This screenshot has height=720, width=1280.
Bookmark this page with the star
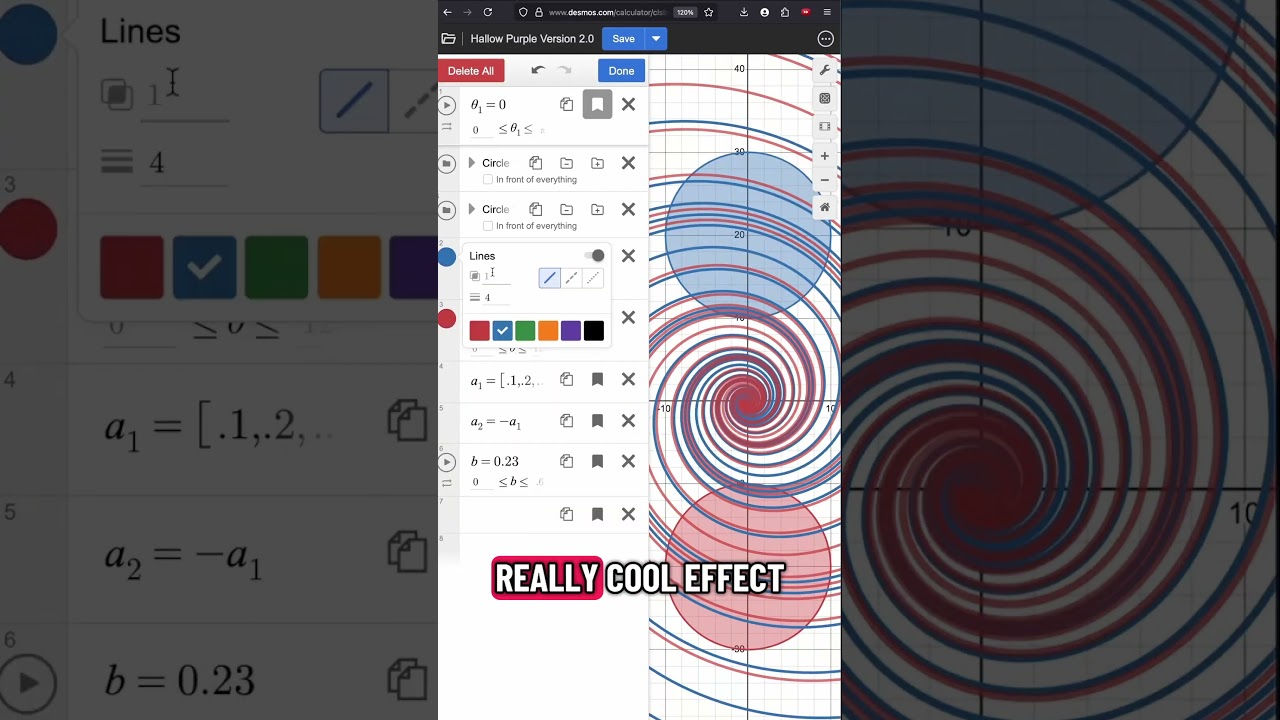[x=709, y=12]
